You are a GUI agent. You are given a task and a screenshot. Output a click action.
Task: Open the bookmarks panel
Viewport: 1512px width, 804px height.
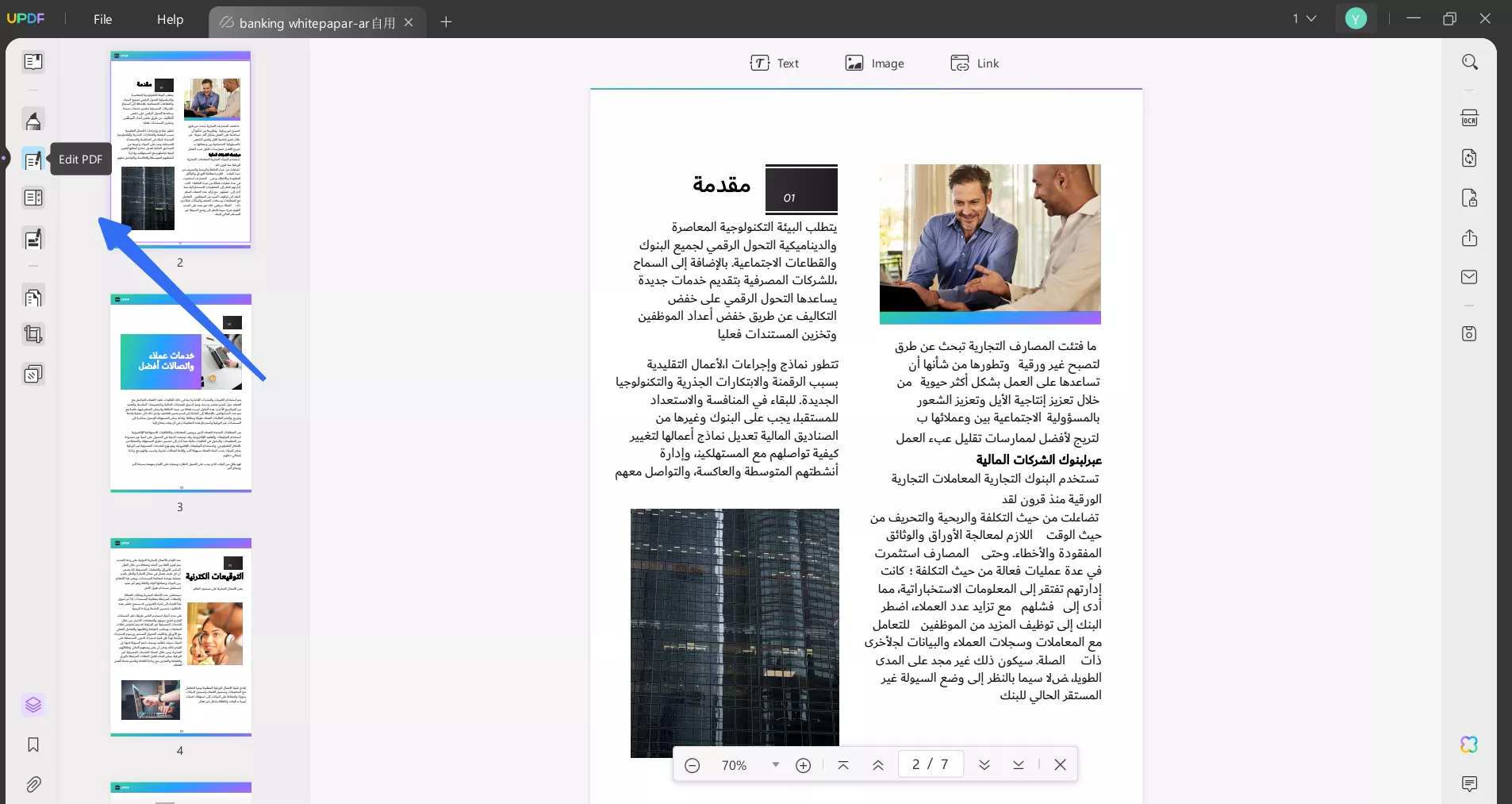point(33,745)
